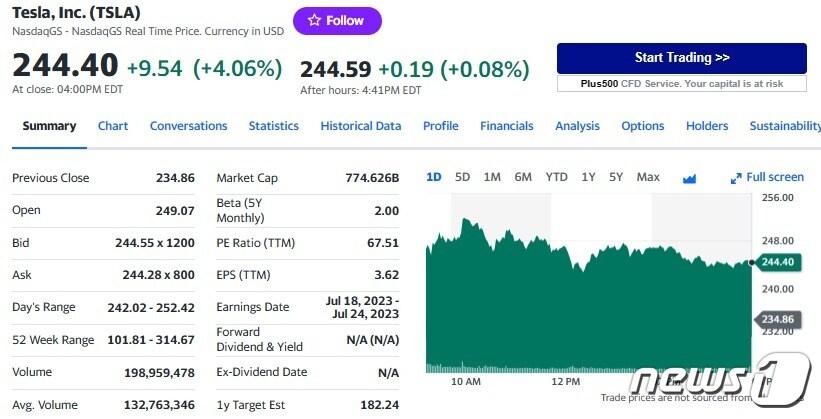This screenshot has width=821, height=419.
Task: Click the star Follow button
Action: pyautogui.click(x=336, y=20)
